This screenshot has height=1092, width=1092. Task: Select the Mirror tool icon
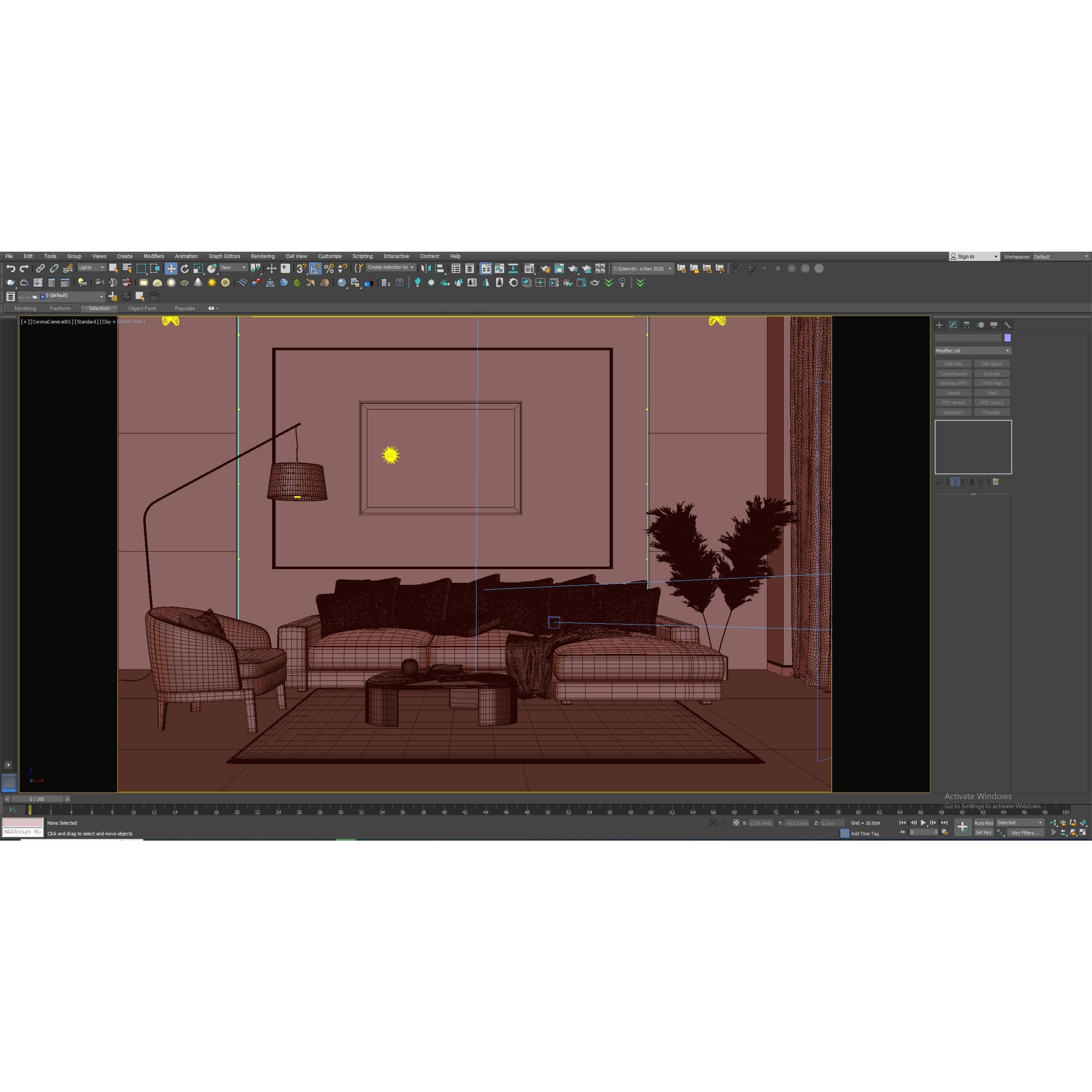click(x=426, y=268)
